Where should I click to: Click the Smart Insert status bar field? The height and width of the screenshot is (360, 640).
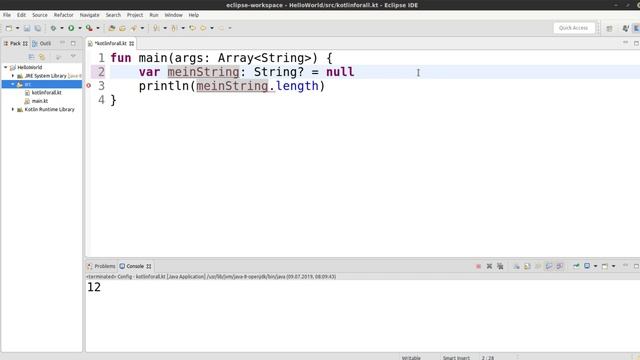point(456,358)
